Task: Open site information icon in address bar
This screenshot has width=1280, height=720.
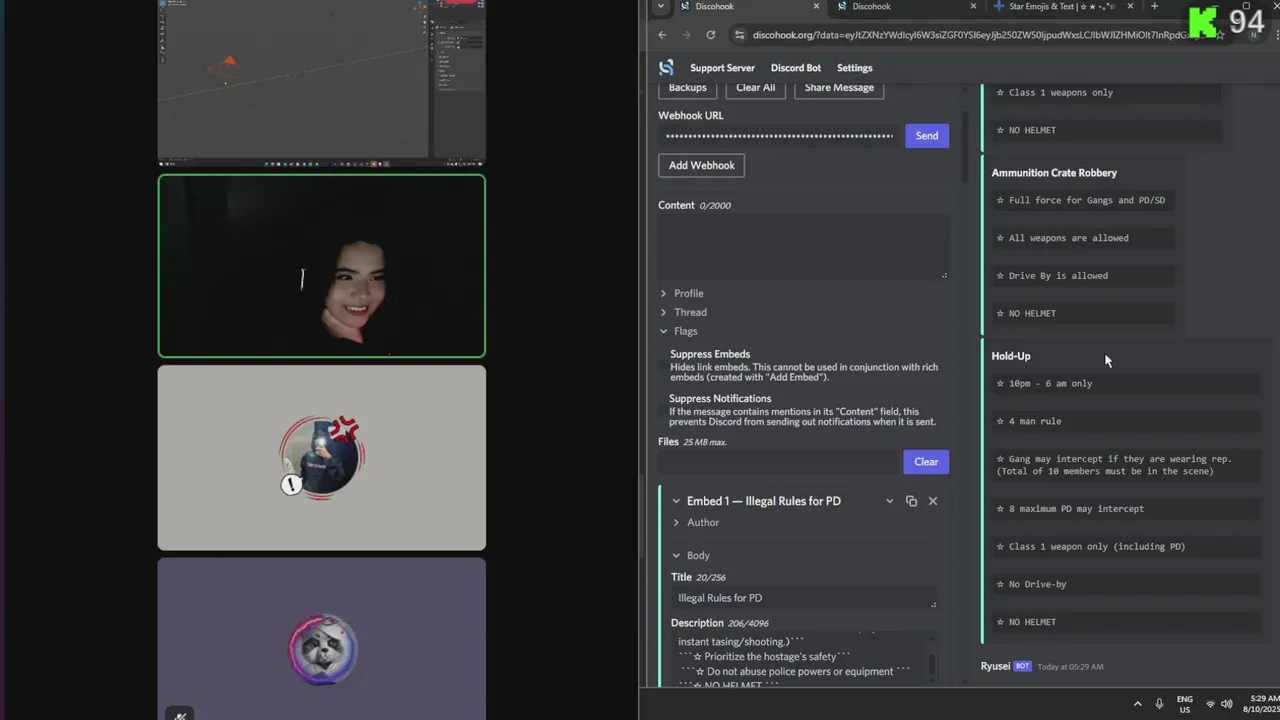Action: pos(739,35)
